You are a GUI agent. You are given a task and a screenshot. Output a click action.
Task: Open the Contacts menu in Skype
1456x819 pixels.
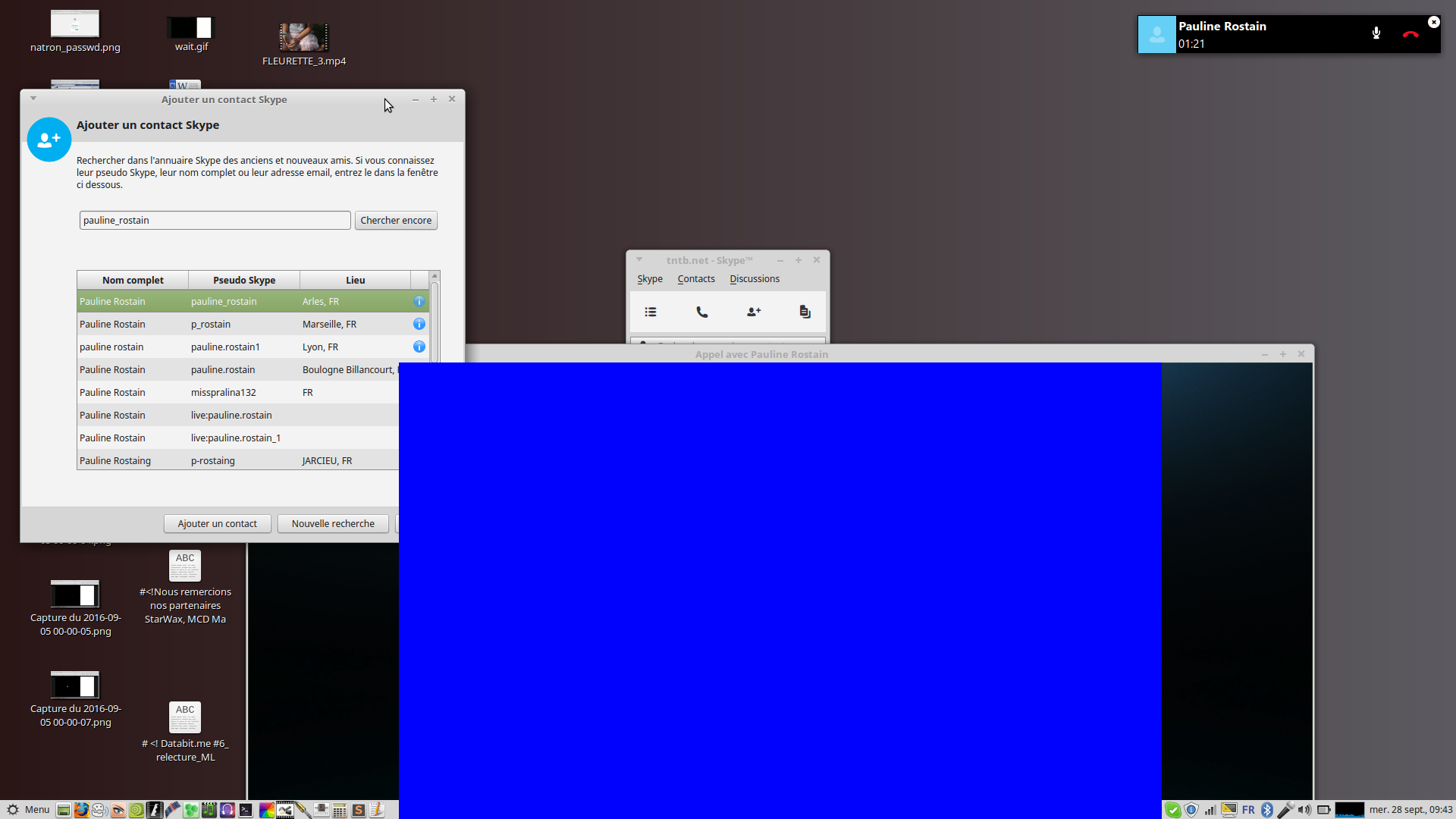click(x=695, y=279)
